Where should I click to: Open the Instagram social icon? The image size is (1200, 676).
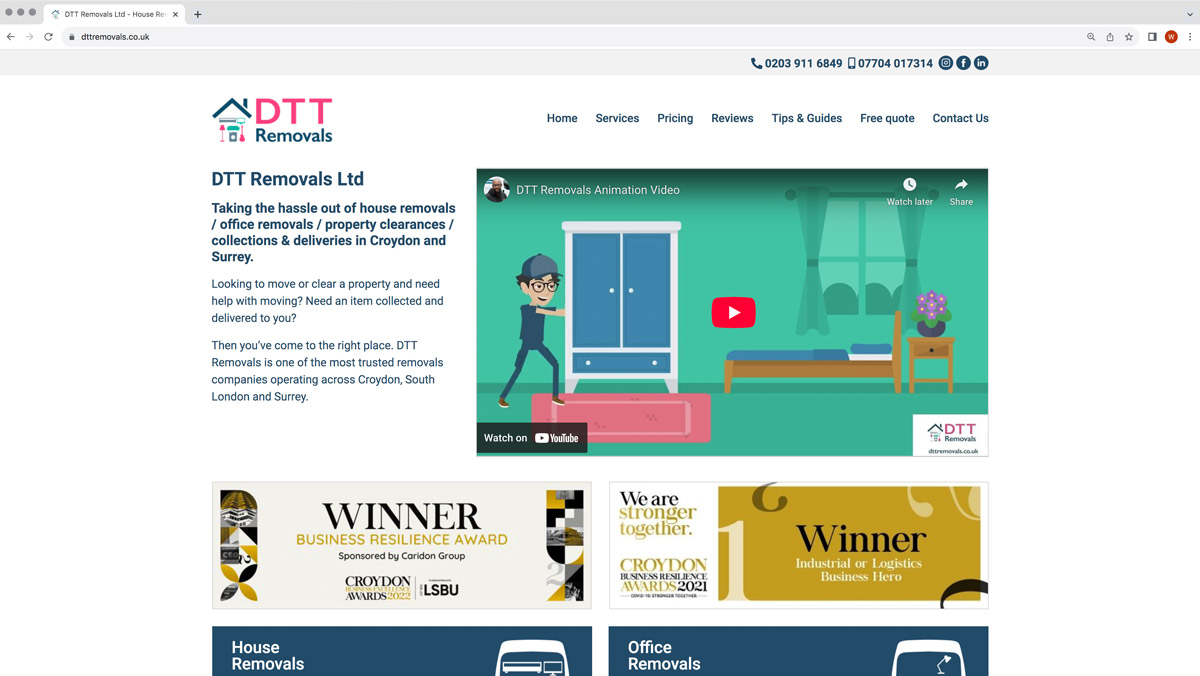coord(945,63)
